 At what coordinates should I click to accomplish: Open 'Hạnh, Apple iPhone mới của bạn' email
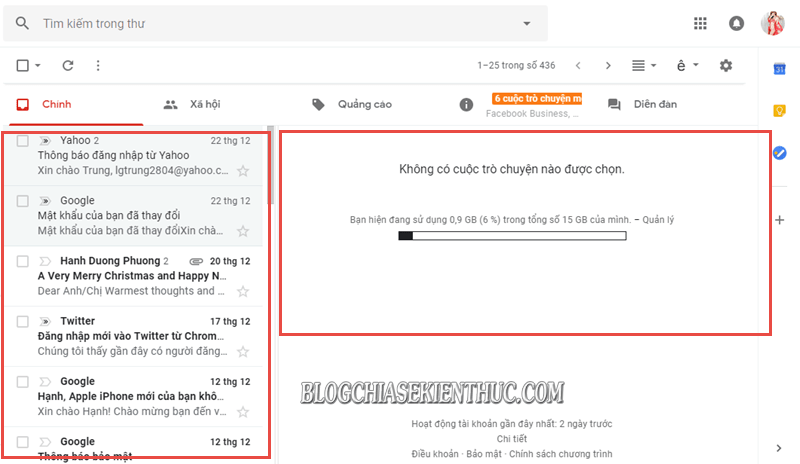coord(131,396)
